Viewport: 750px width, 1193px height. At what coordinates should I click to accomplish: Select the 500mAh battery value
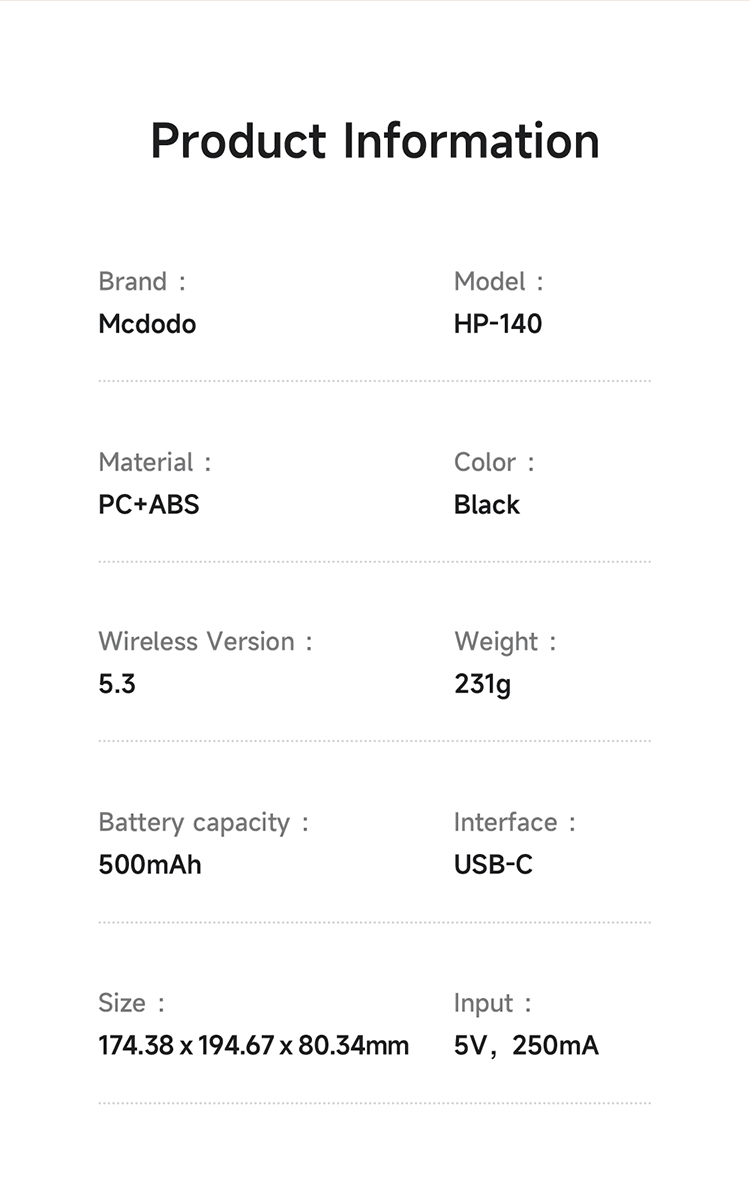(150, 865)
